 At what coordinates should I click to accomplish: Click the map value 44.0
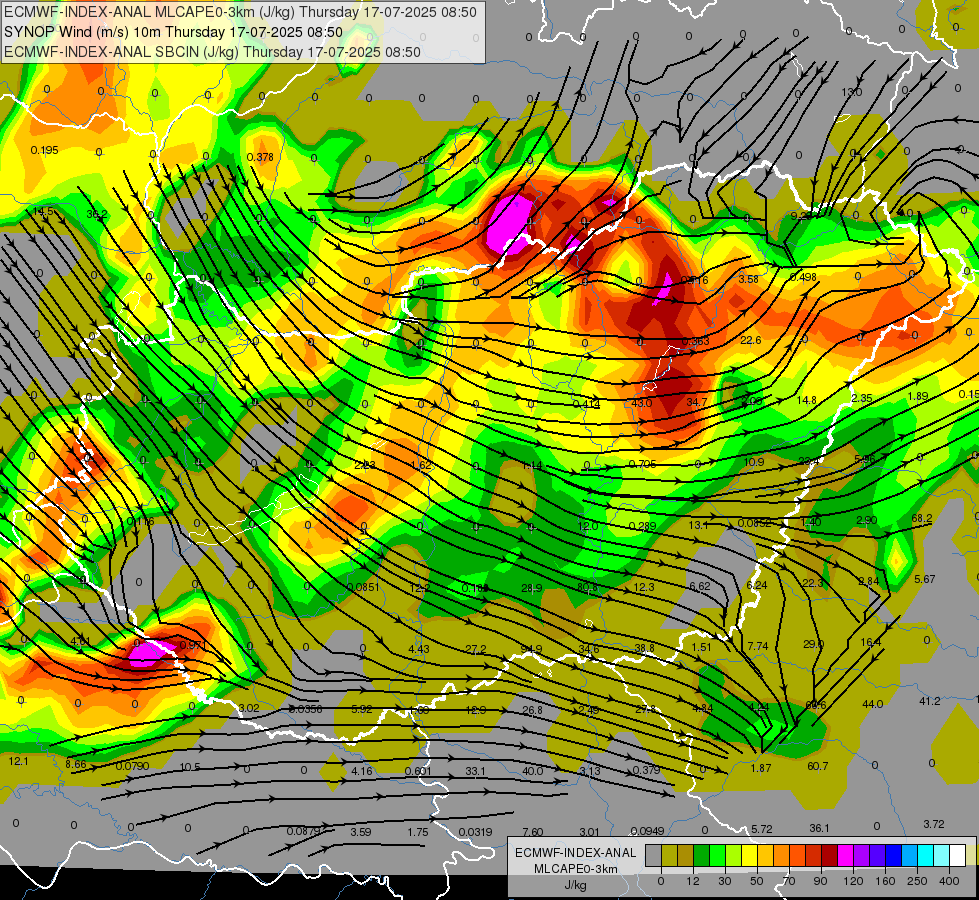872,704
